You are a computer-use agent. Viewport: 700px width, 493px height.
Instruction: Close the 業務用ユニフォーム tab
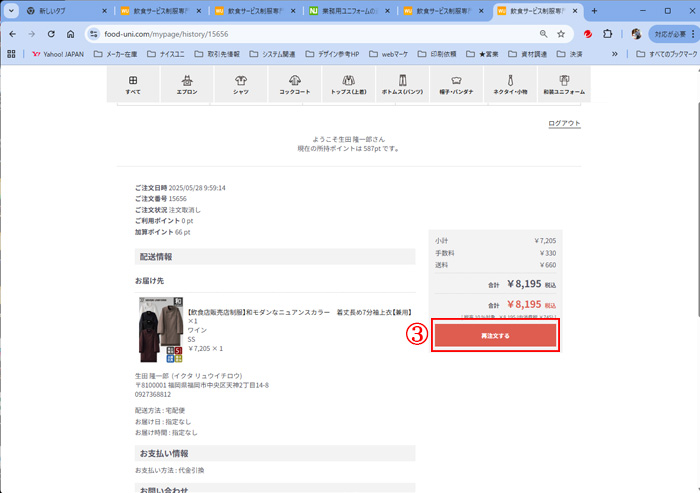[x=387, y=11]
